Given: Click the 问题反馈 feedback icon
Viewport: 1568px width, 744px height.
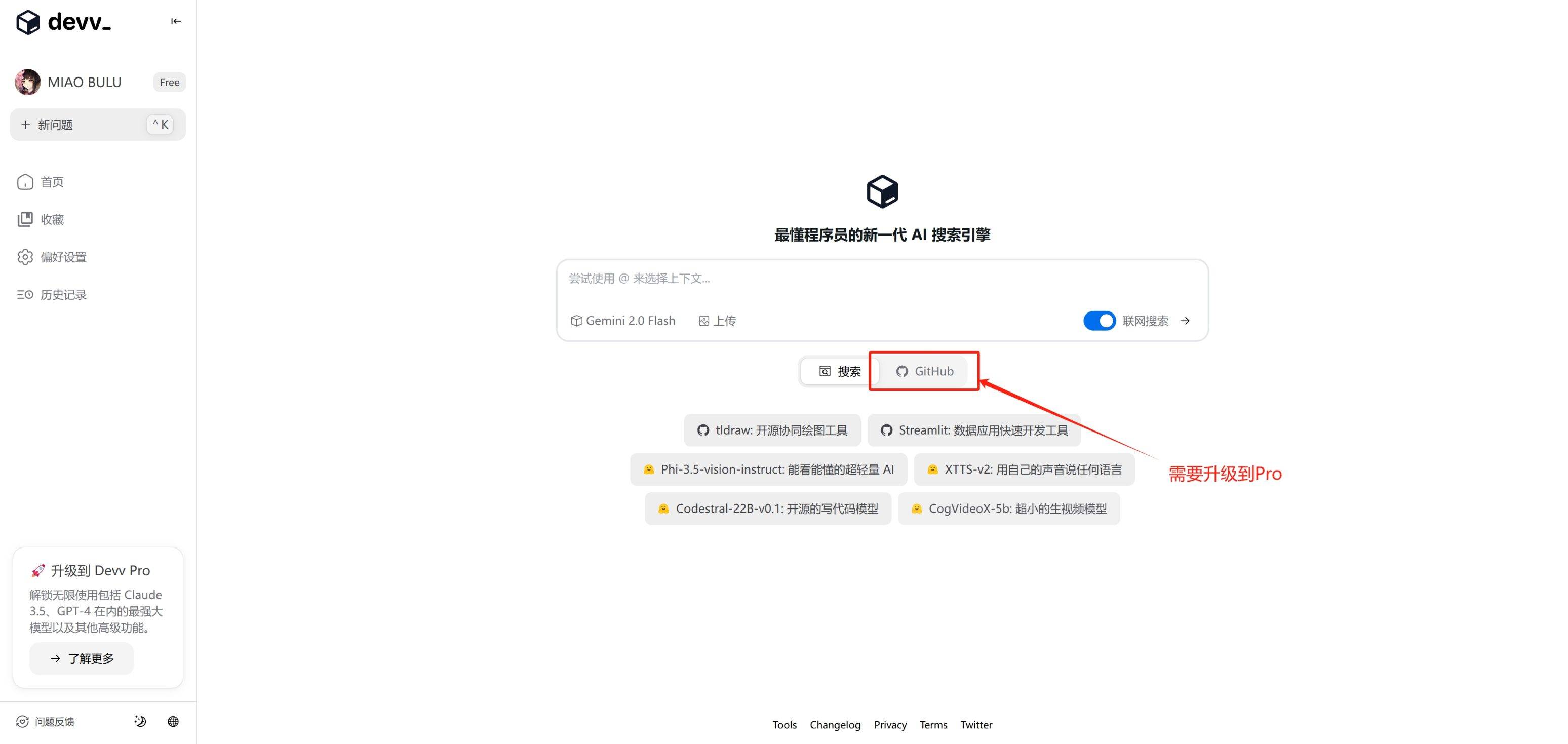Looking at the screenshot, I should point(22,722).
